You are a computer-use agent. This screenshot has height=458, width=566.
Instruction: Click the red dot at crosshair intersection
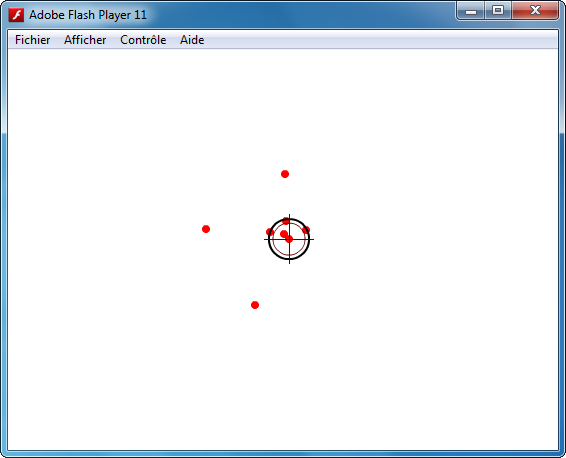click(289, 239)
